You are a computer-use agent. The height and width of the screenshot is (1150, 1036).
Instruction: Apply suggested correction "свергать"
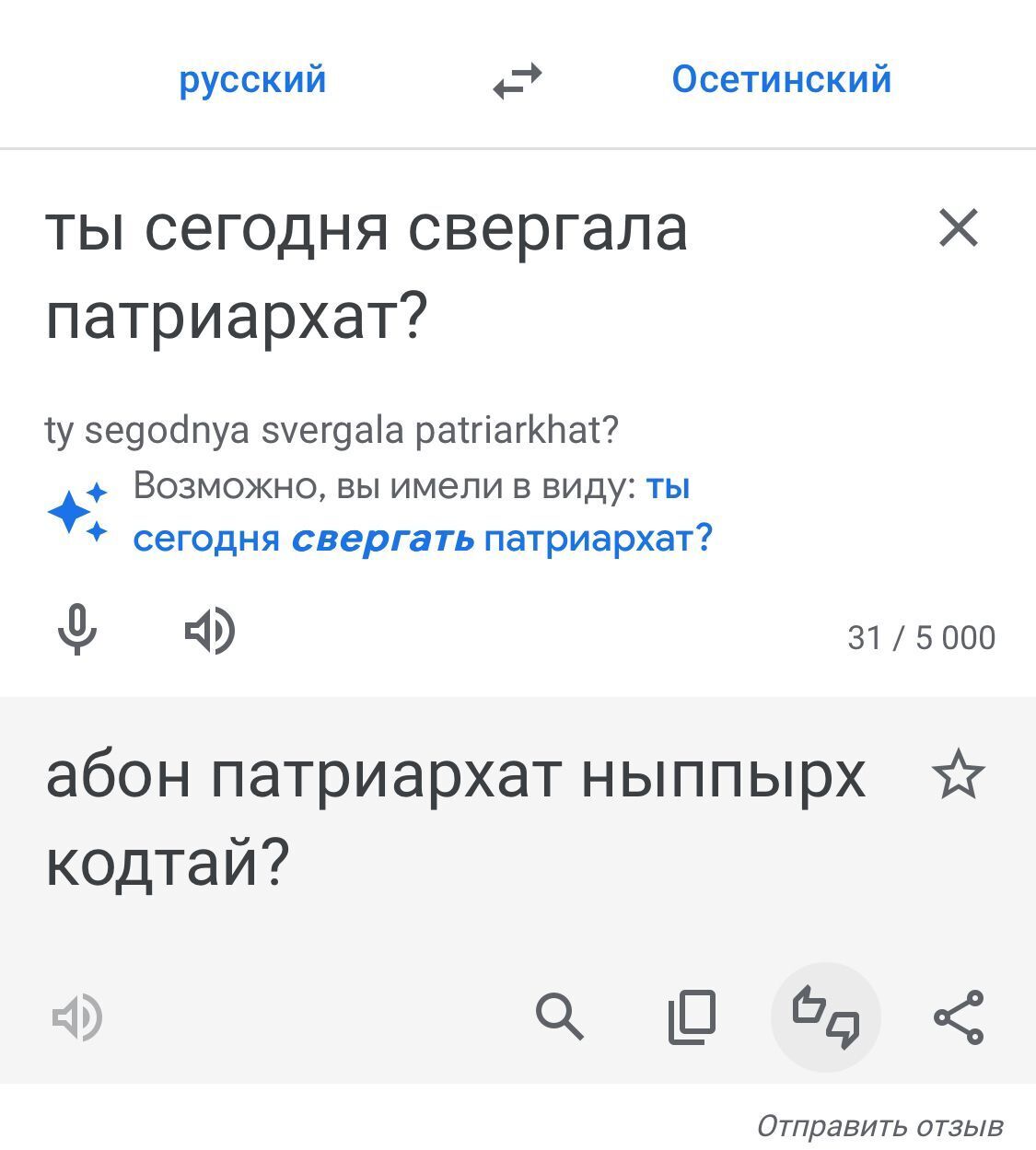coord(383,538)
